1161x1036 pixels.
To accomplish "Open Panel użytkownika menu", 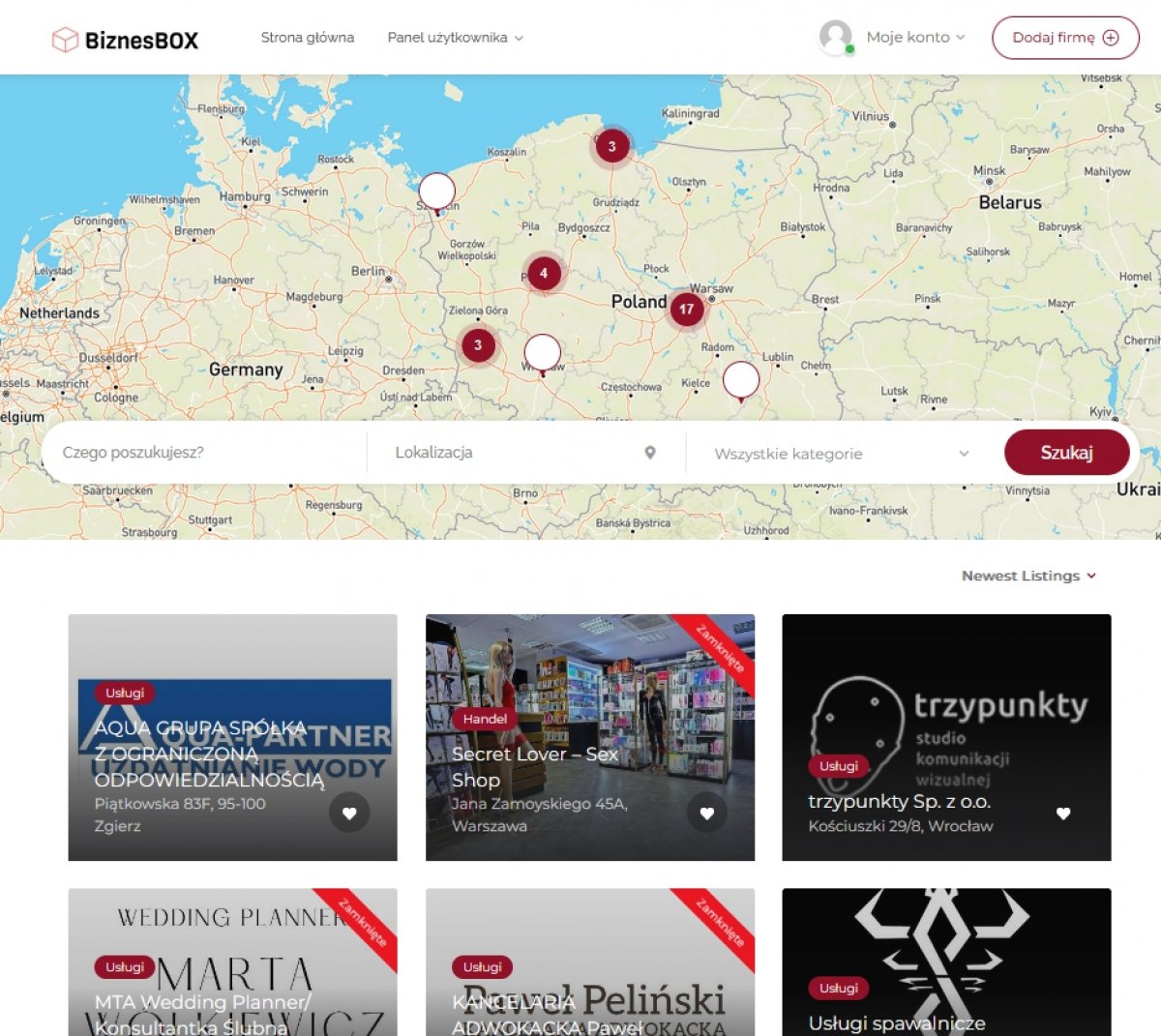I will point(455,38).
